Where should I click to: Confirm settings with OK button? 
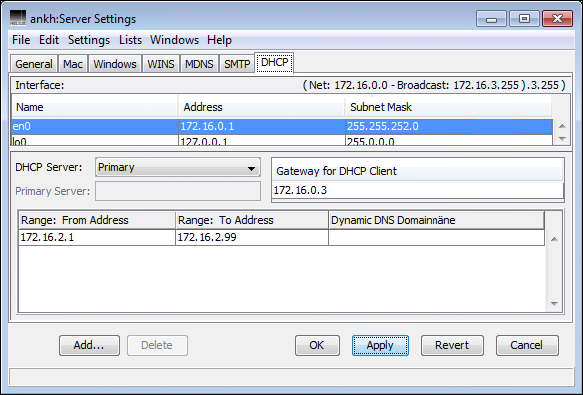coord(317,346)
